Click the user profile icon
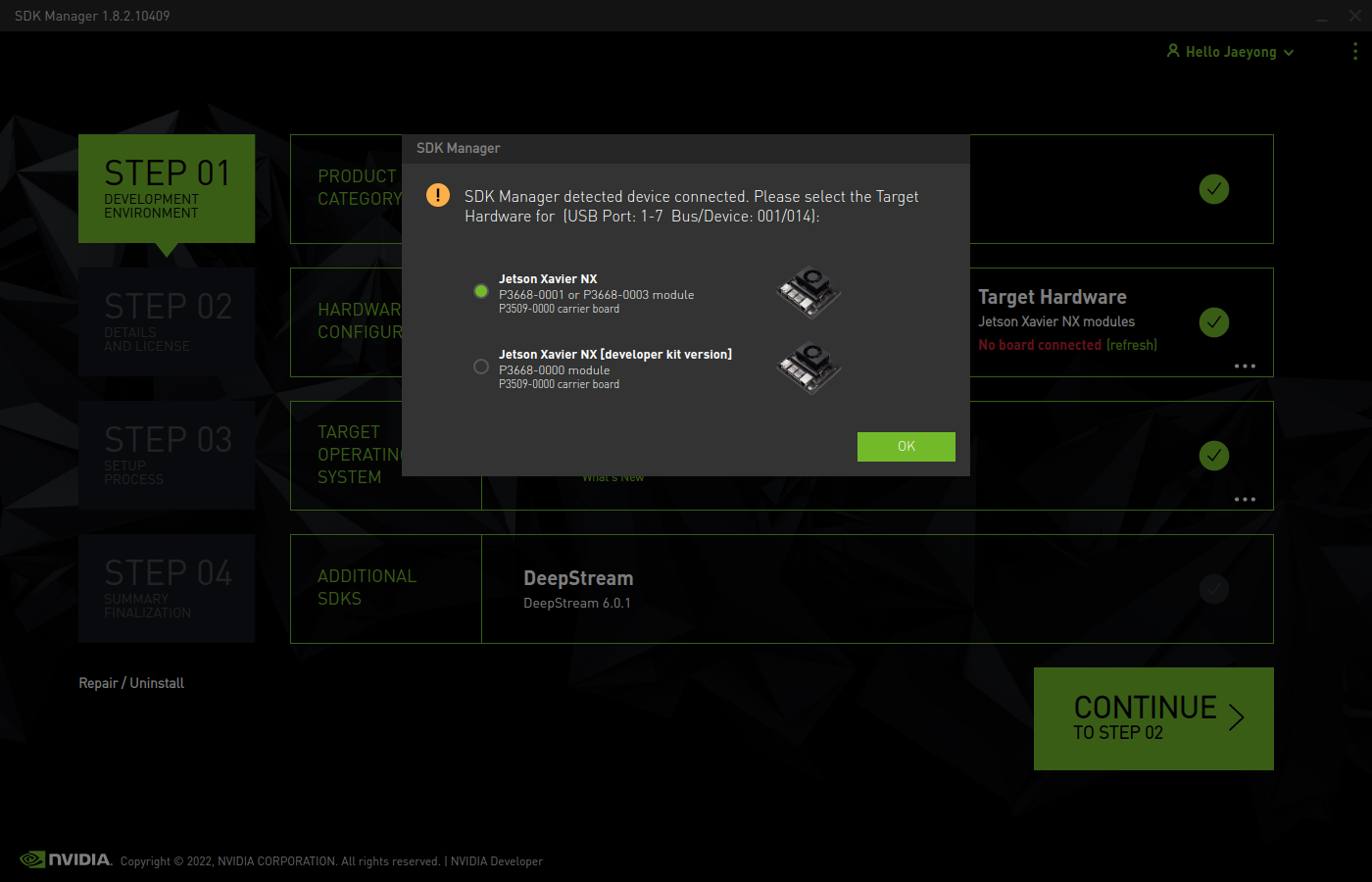Image resolution: width=1372 pixels, height=882 pixels. click(1173, 51)
